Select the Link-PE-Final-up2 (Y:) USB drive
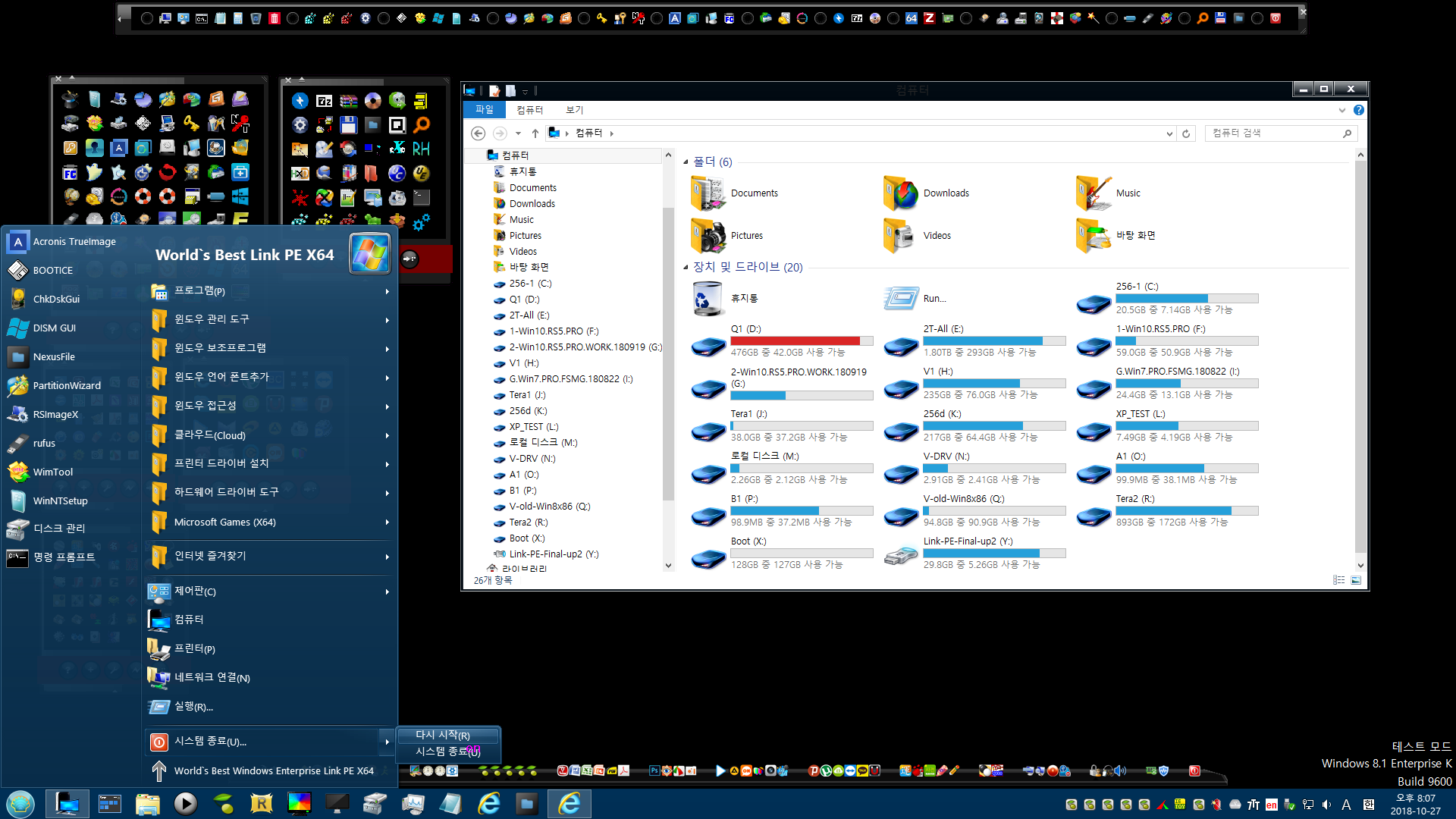Viewport: 1456px width, 819px height. [974, 553]
